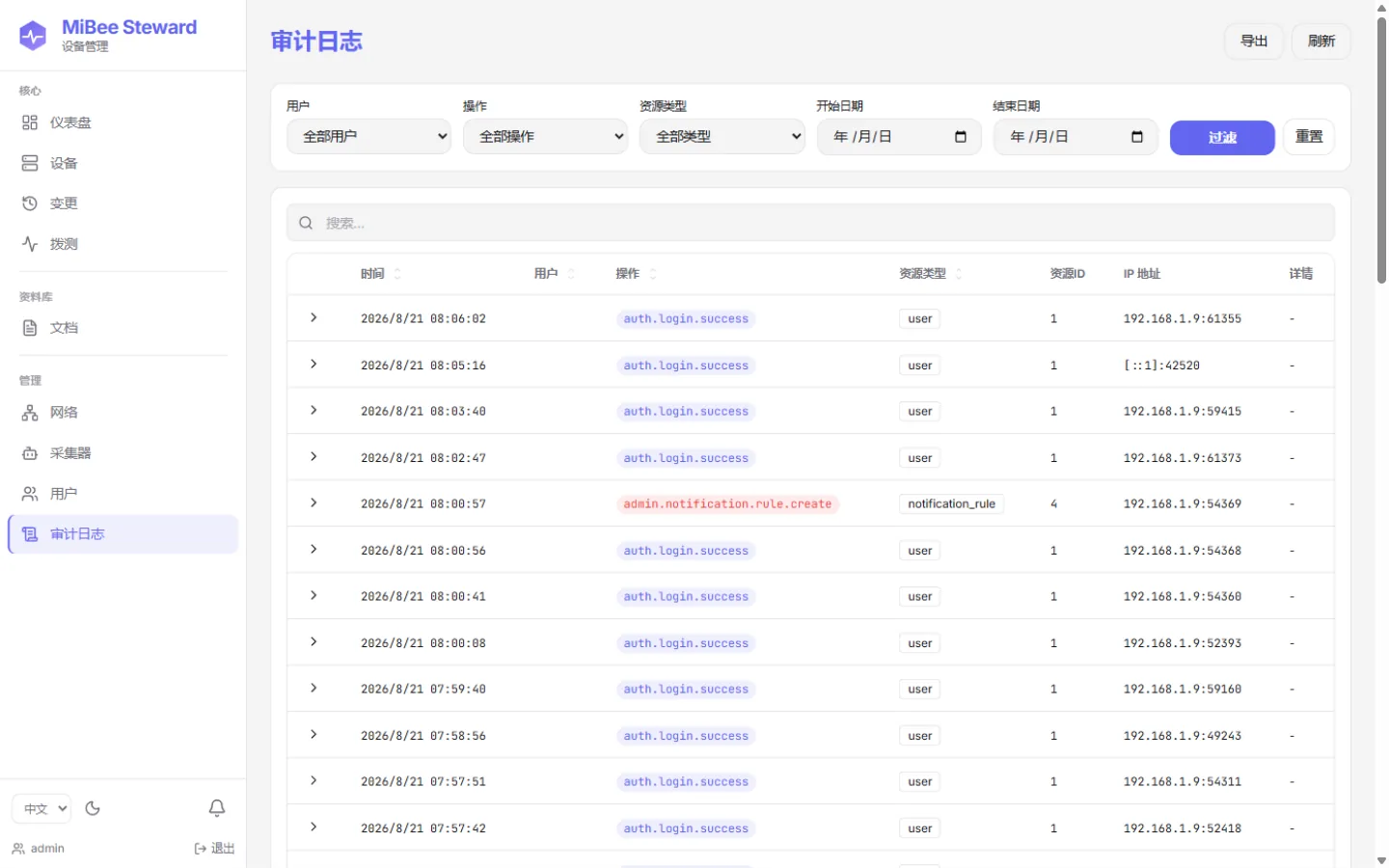Expand the 08:06:02 log row
1389x868 pixels.
tap(313, 317)
